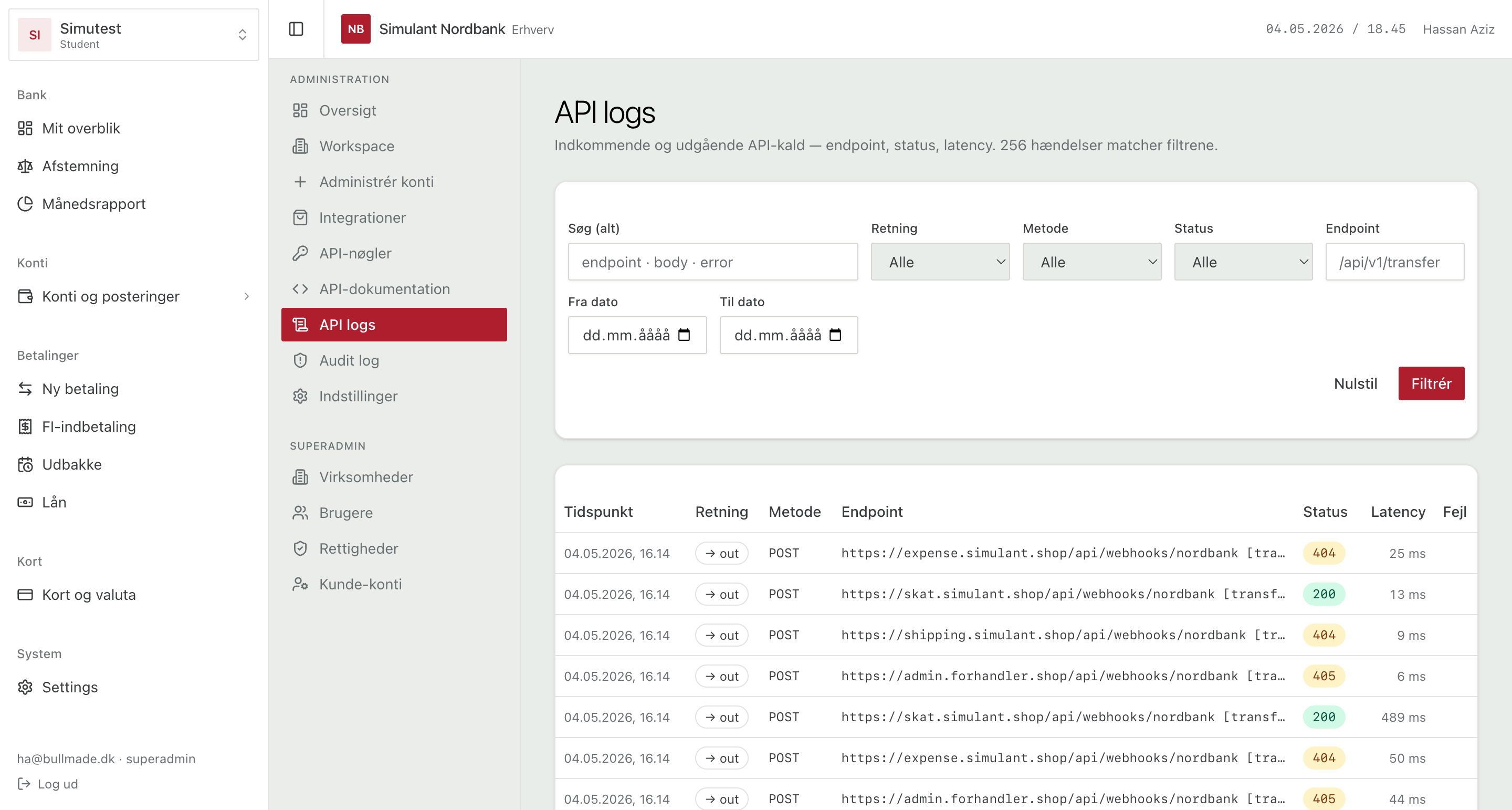Click the Kunde-konti user-gear icon

300,585
